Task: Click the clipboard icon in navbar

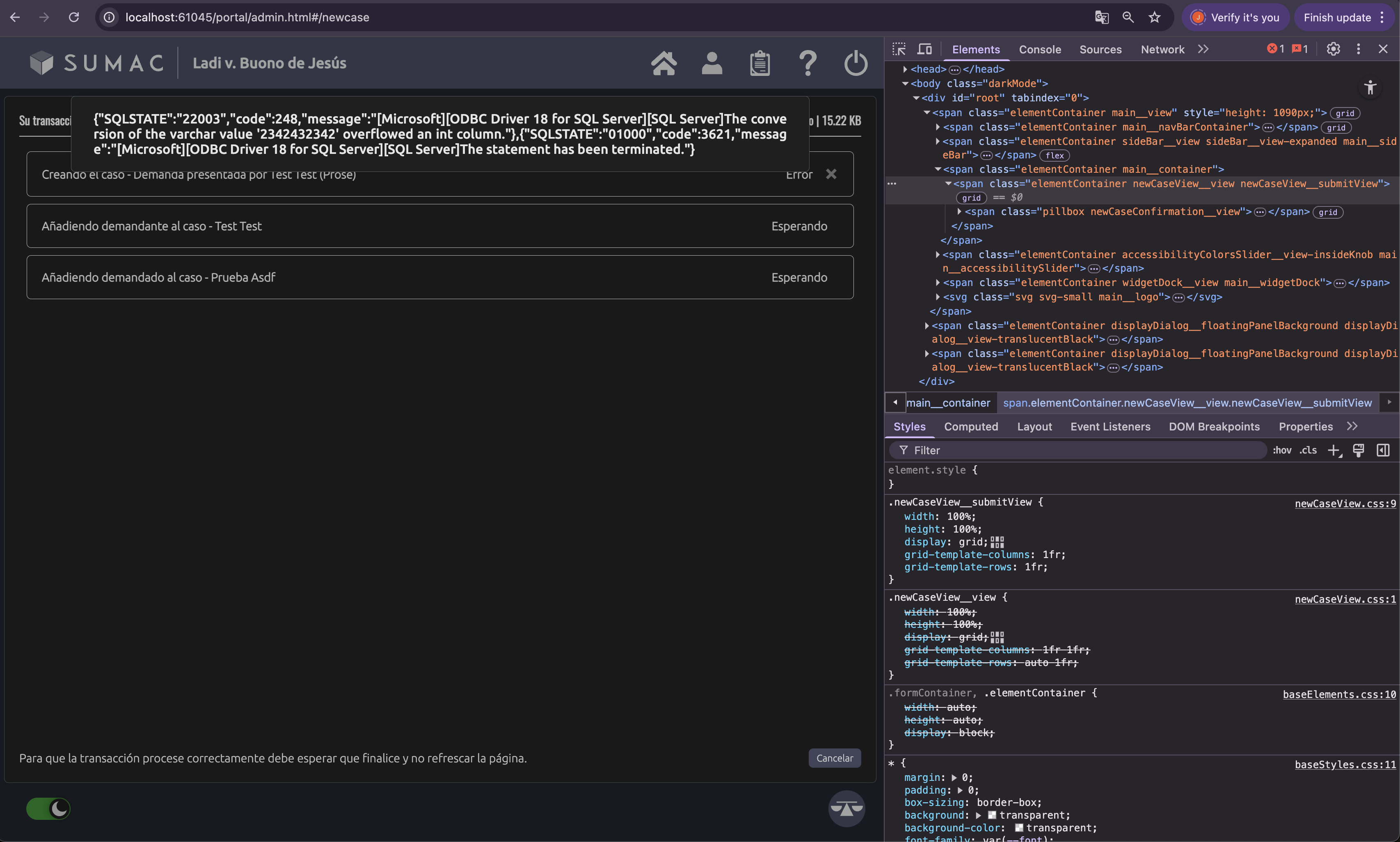Action: tap(759, 63)
